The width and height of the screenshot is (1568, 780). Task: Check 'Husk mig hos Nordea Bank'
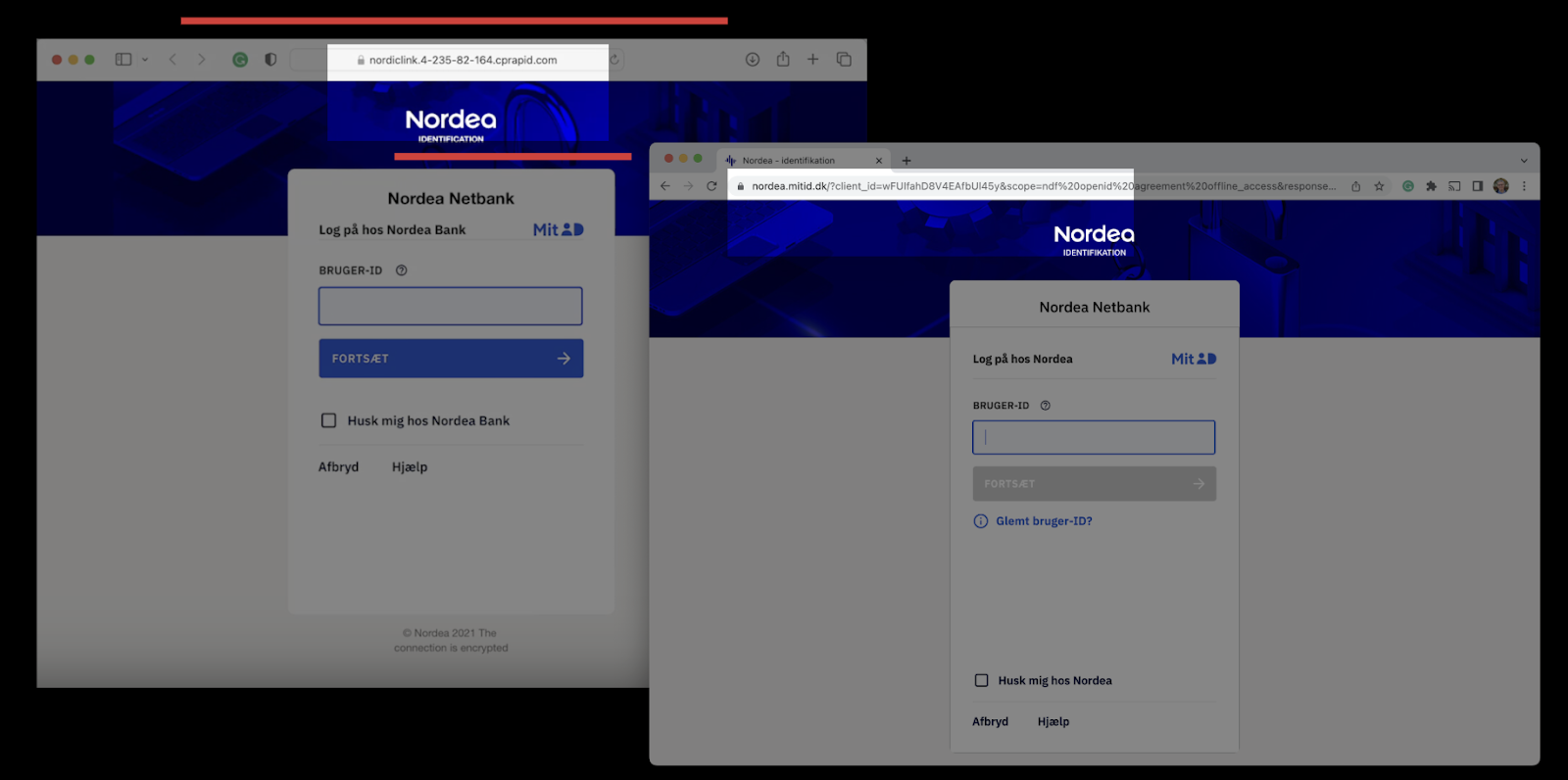[x=329, y=420]
